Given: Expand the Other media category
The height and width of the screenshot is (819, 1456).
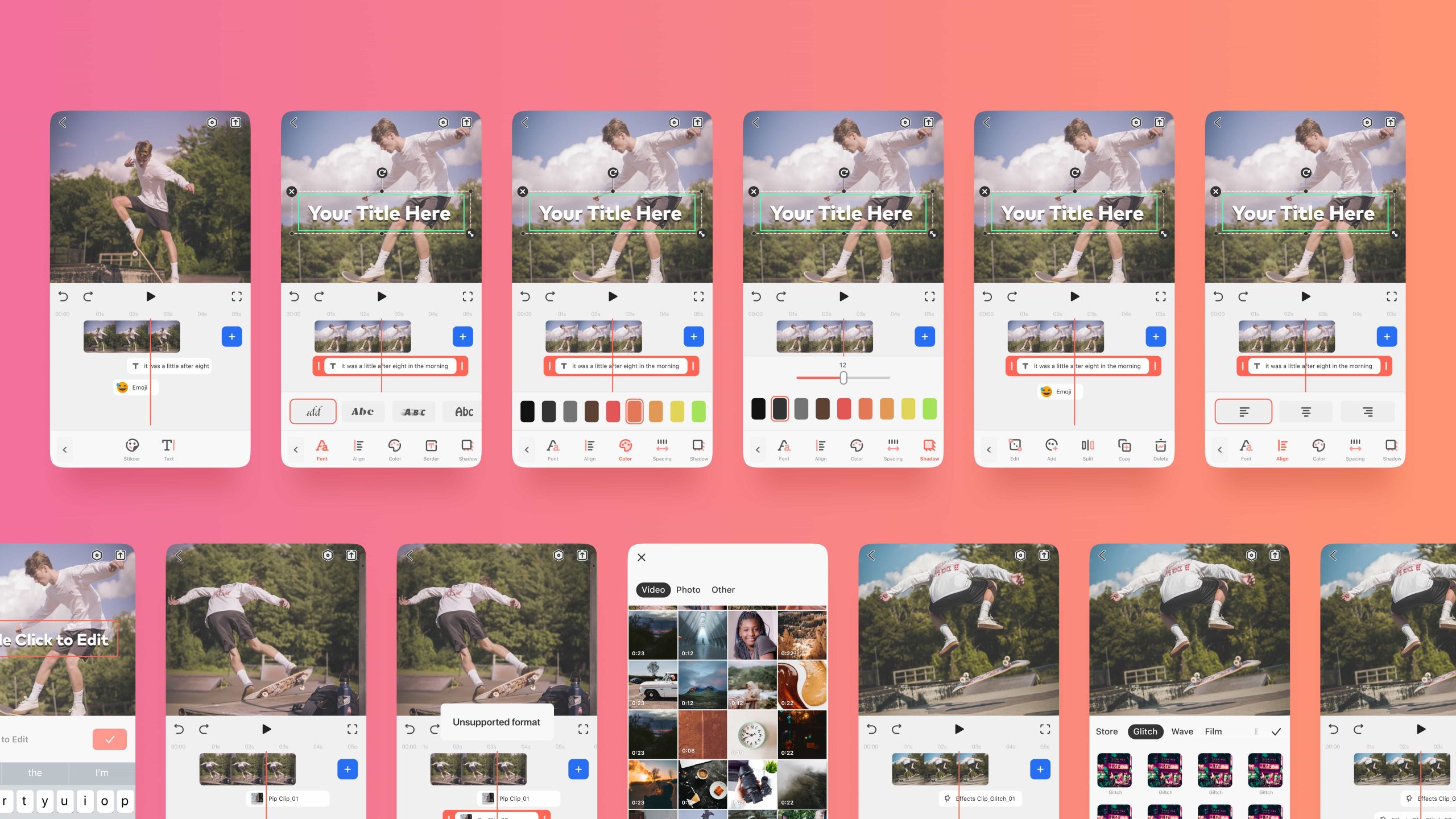Looking at the screenshot, I should [x=722, y=589].
